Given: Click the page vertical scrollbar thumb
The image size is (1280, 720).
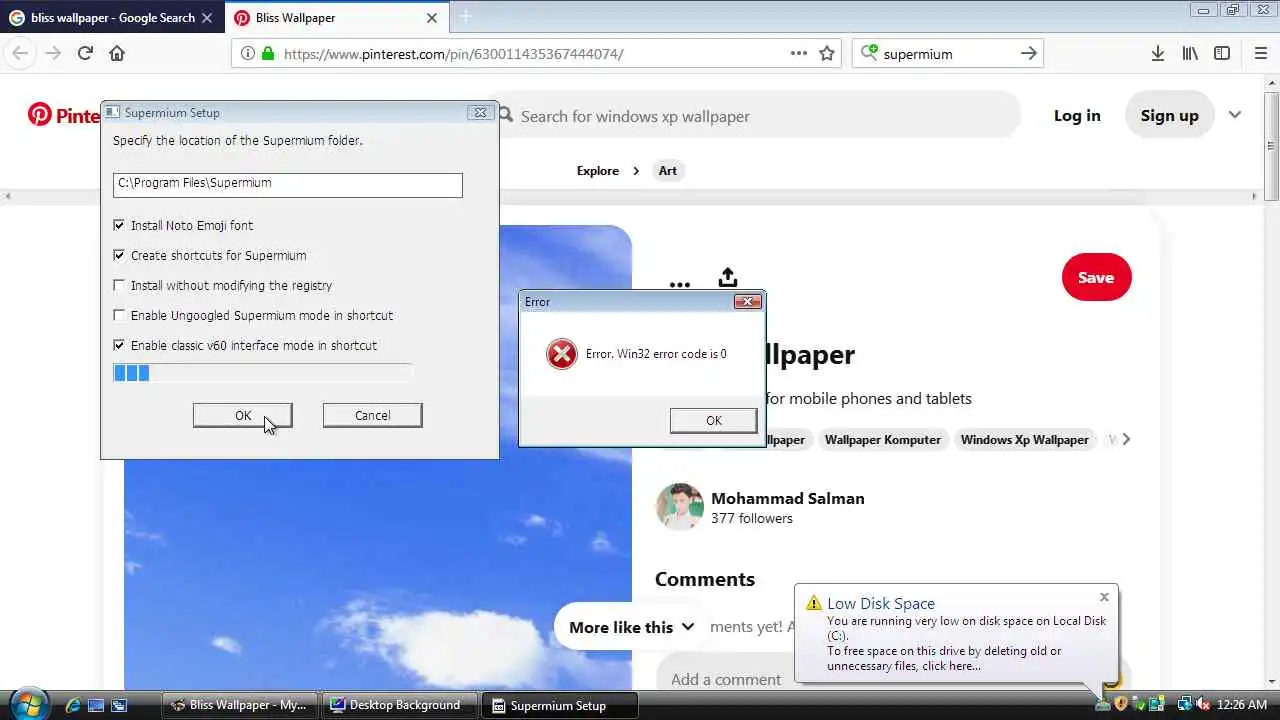Looking at the screenshot, I should point(1272,145).
